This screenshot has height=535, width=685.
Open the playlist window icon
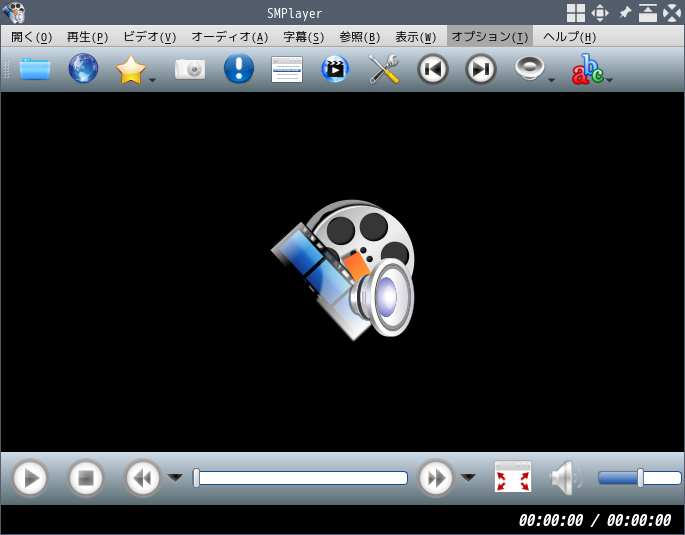pyautogui.click(x=287, y=69)
